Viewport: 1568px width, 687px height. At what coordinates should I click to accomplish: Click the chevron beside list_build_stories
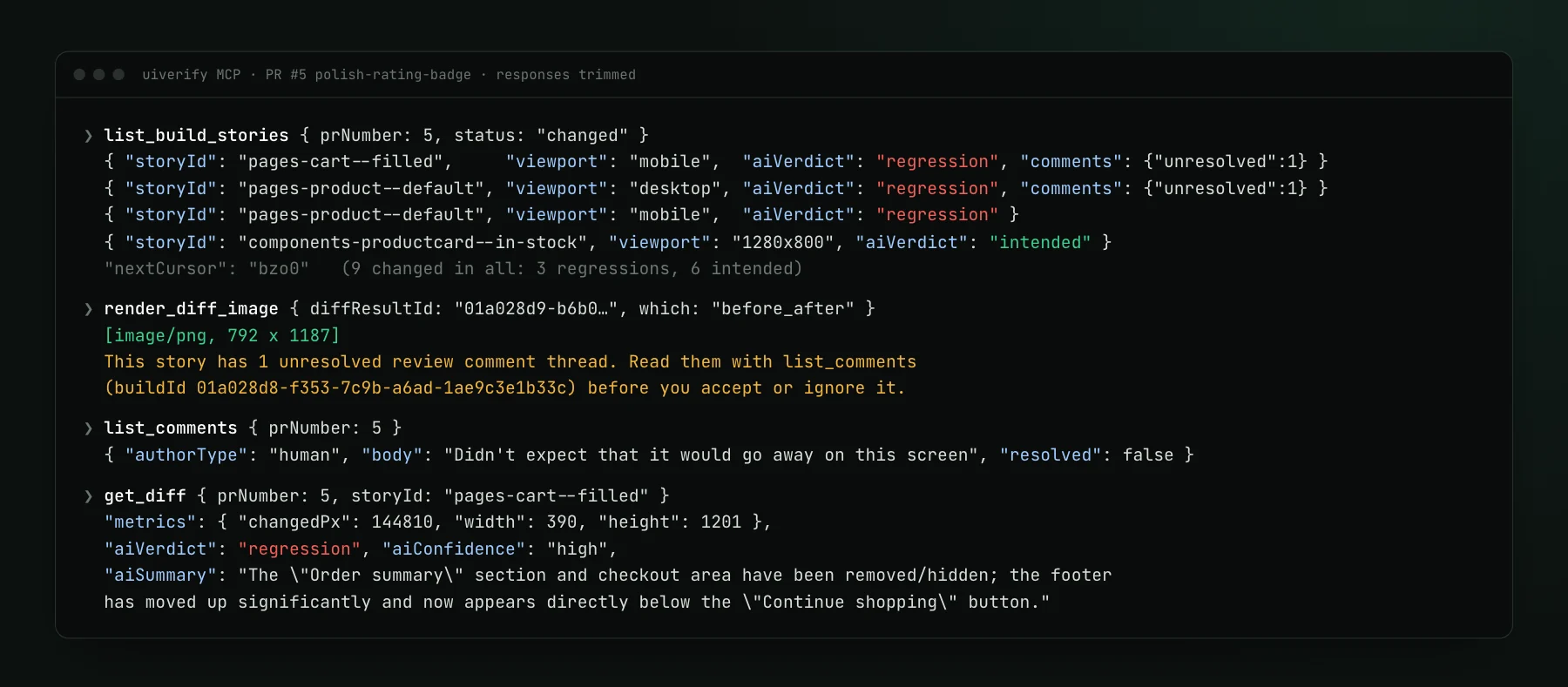(x=88, y=136)
